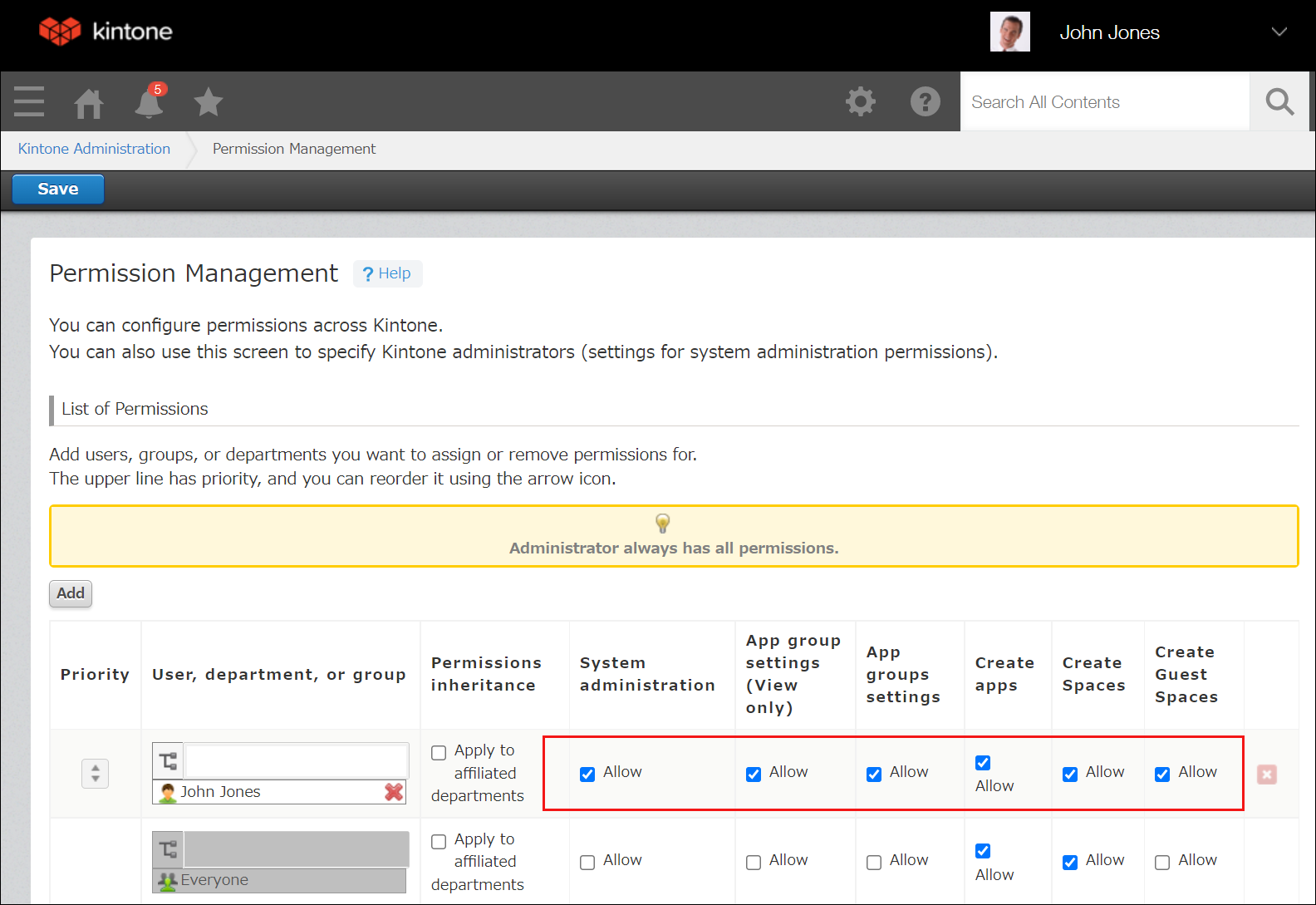Screen dimensions: 1316x905
Task: Select Permission Management breadcrumb text
Action: coord(294,149)
